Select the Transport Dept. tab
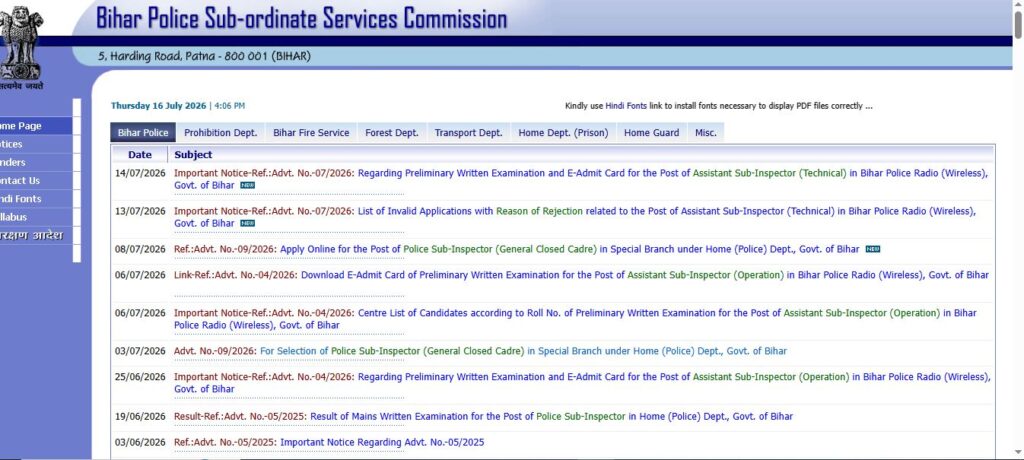 468,133
